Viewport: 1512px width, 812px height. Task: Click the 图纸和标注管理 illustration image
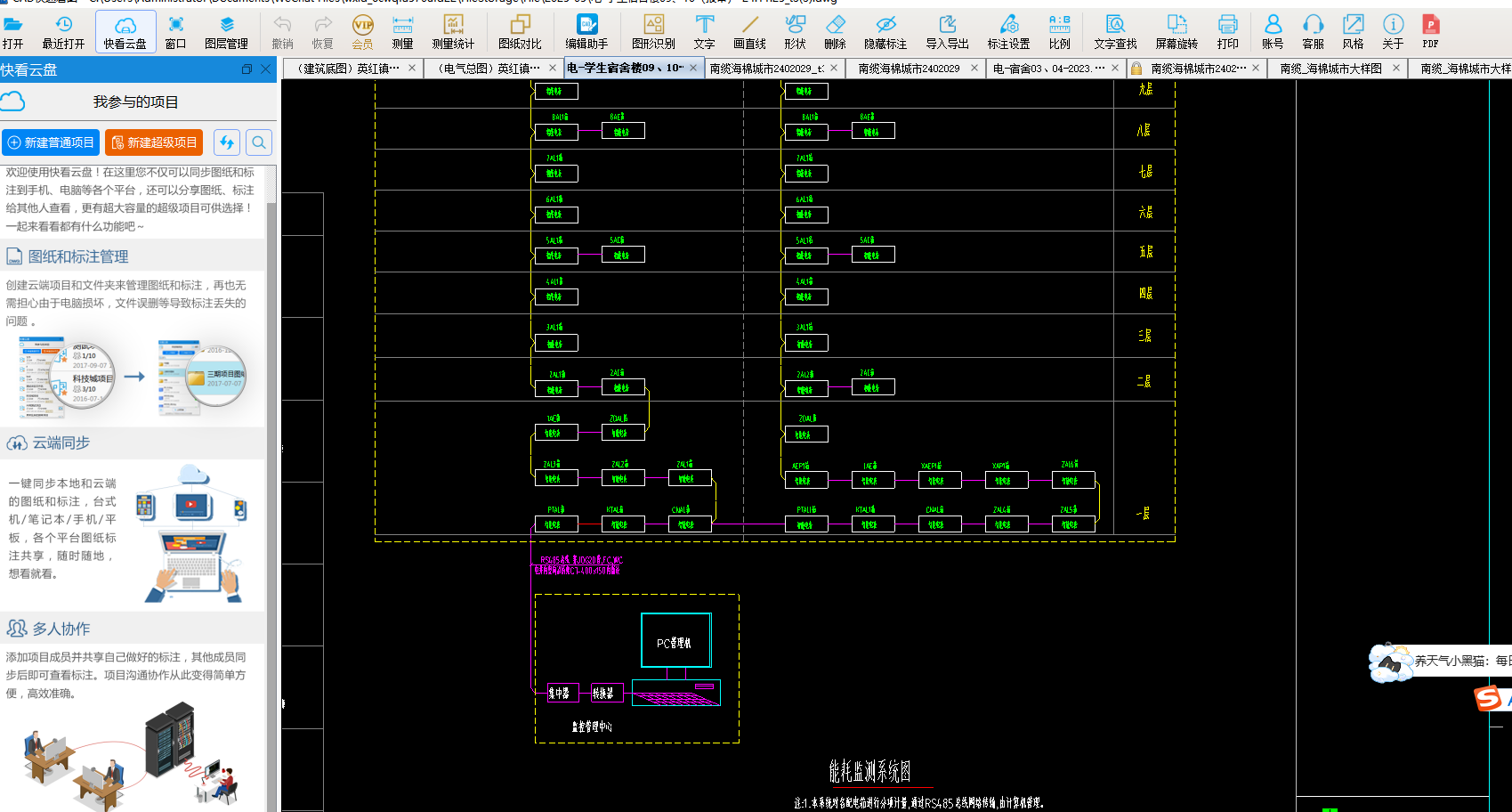click(x=132, y=377)
